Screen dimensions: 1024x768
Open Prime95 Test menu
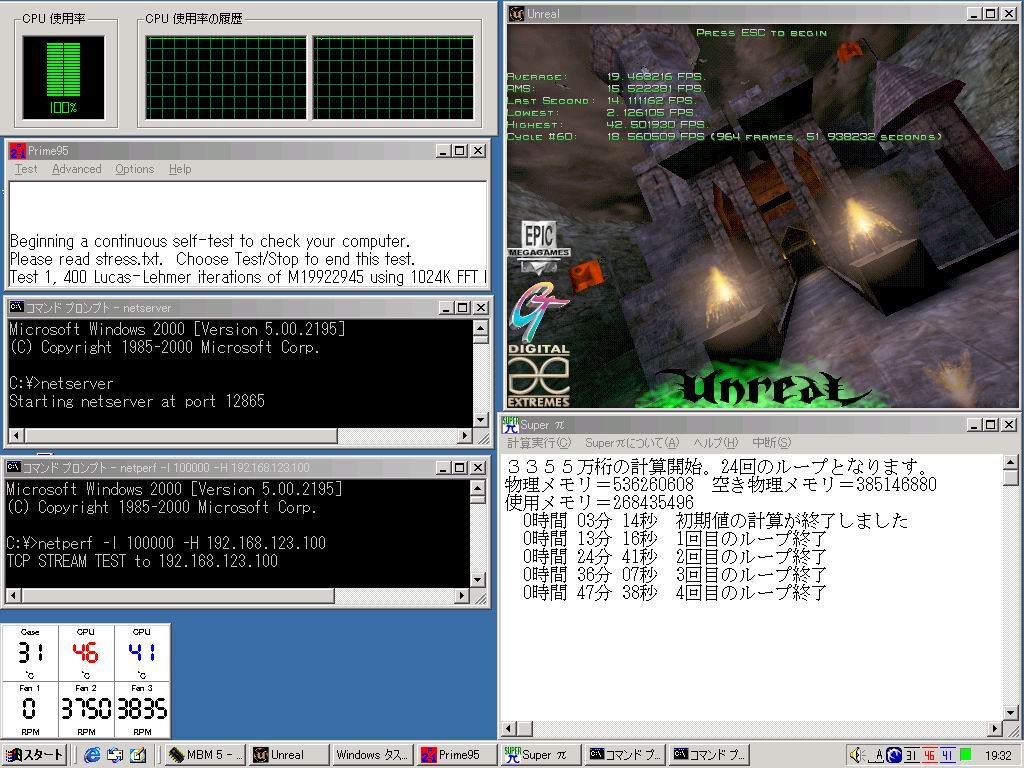pos(26,169)
